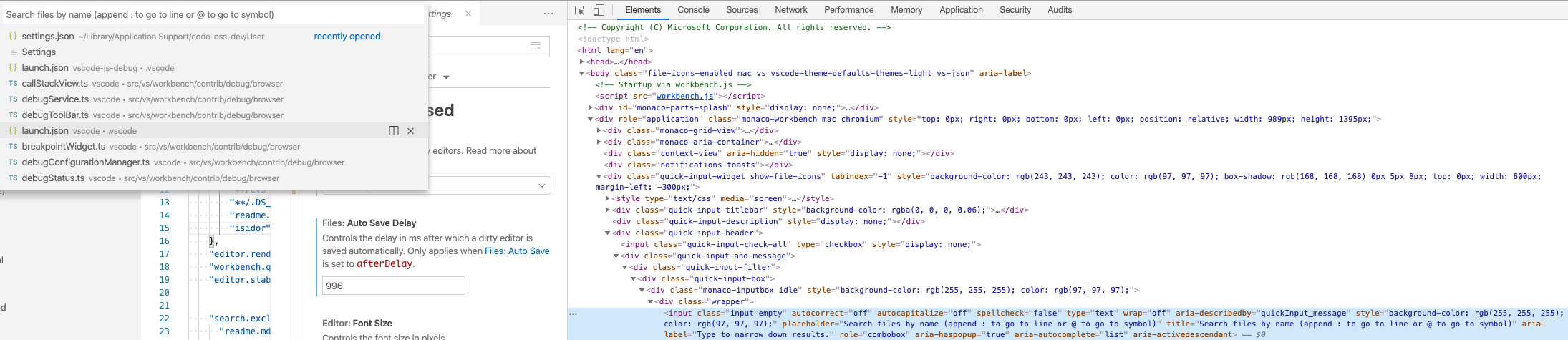
Task: Open callStackView.ts from the list
Action: click(214, 84)
